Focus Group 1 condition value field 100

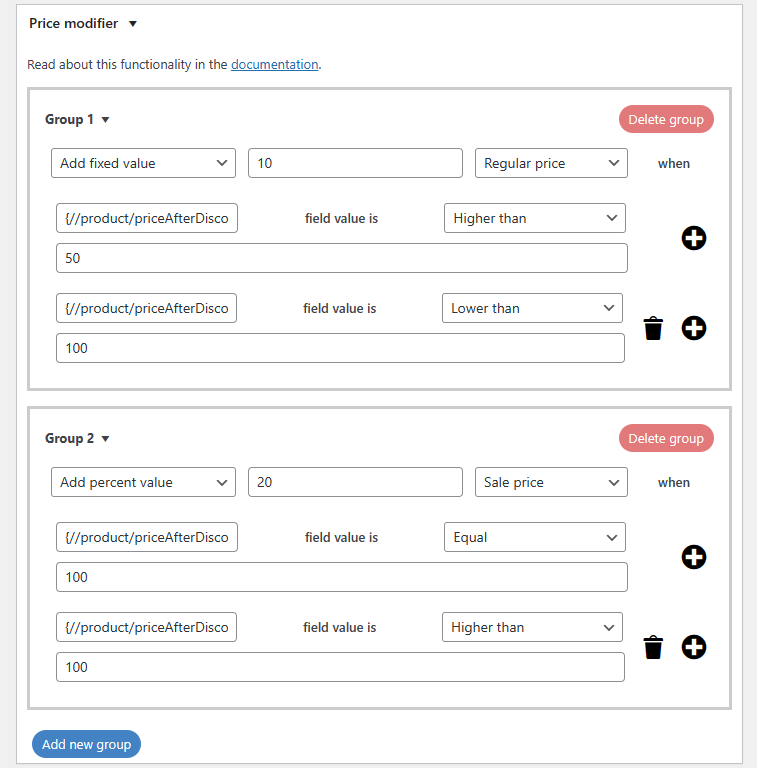point(340,348)
